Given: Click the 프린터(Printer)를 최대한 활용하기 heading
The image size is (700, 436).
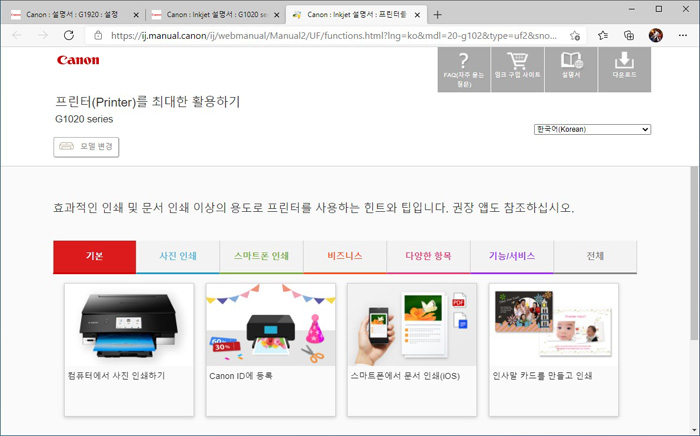Looking at the screenshot, I should click(148, 102).
